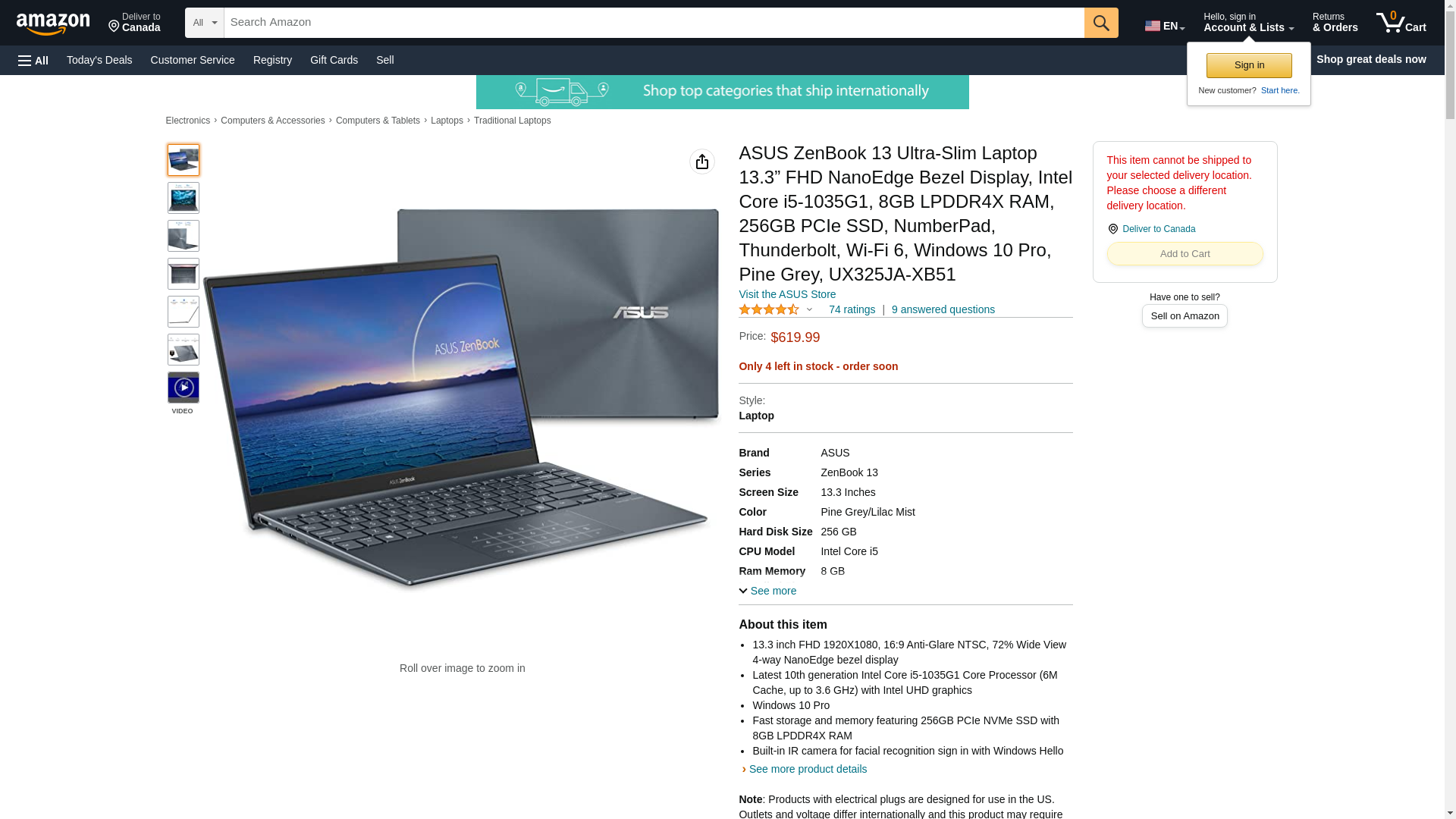Click the Deliver to Canada location icon
Screen dimensions: 1456x819
(1112, 229)
